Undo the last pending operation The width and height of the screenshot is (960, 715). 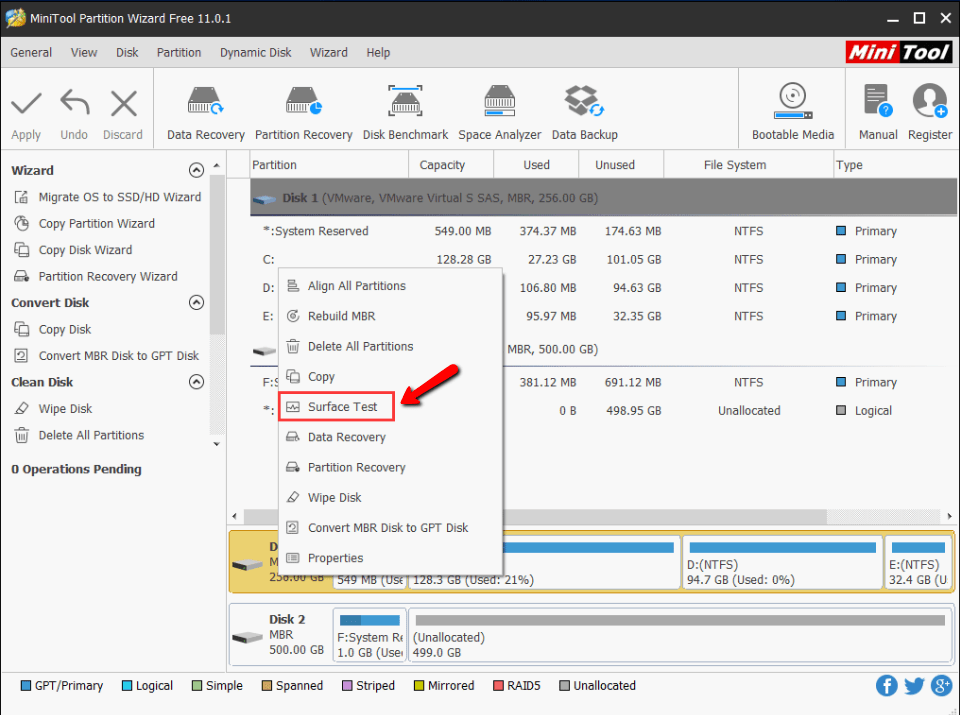[74, 108]
